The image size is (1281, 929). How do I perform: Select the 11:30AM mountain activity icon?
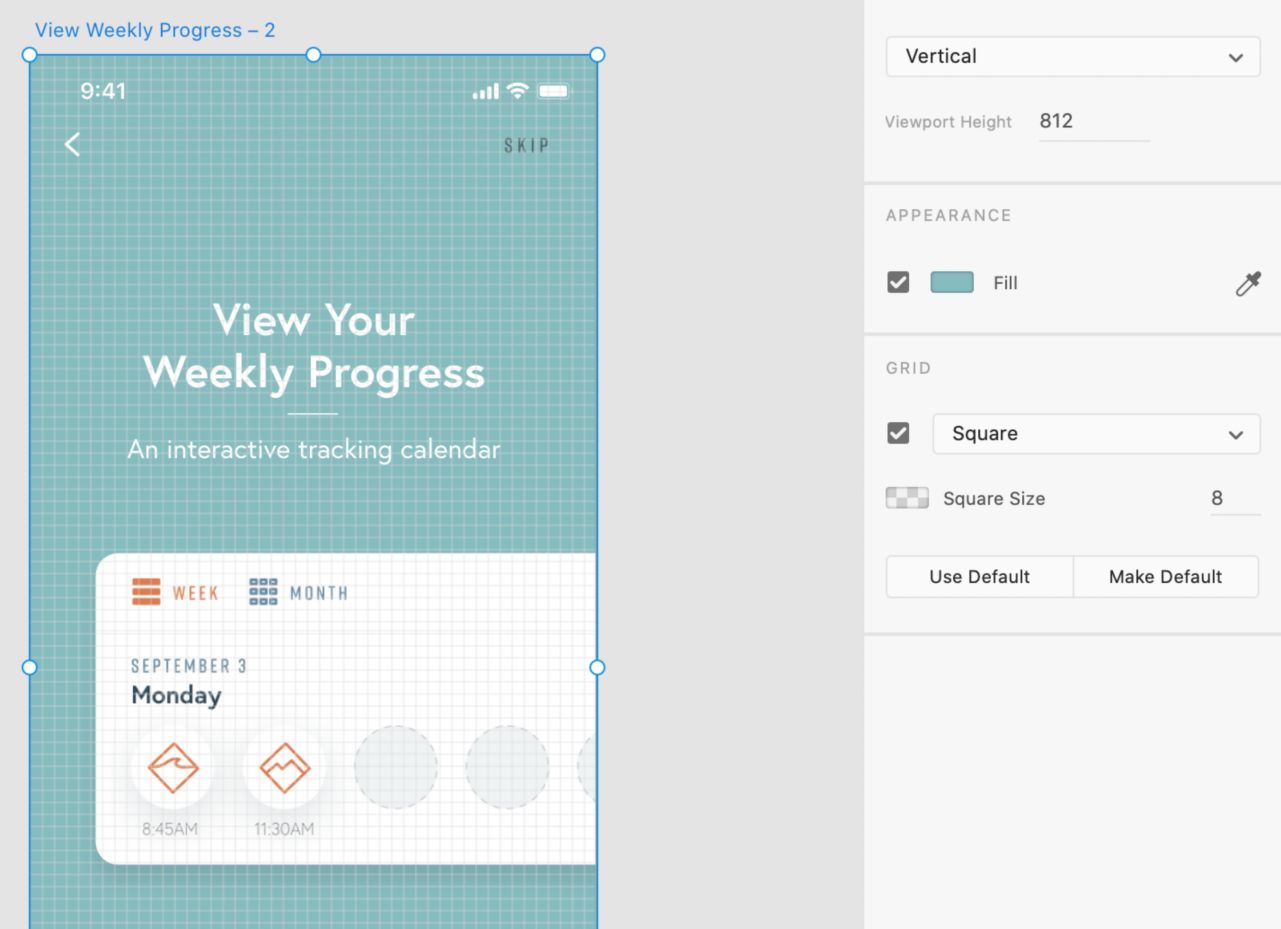click(x=285, y=768)
